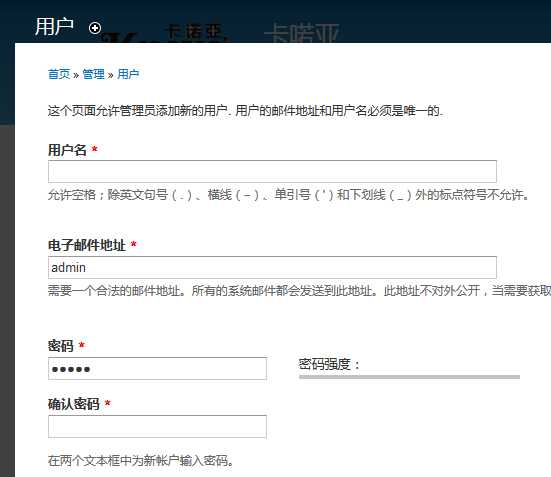Click the 用户 page title heading
551x477 pixels.
pos(54,26)
